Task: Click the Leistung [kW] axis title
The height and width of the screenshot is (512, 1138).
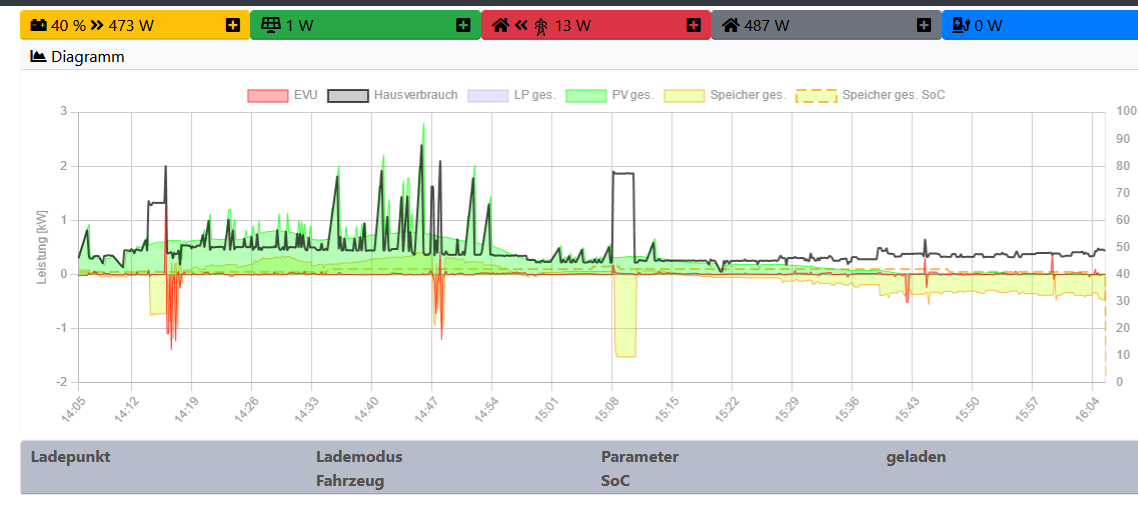Action: (x=41, y=246)
